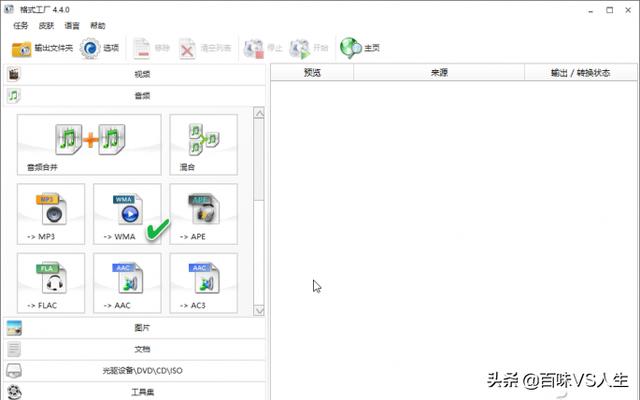The width and height of the screenshot is (640, 400).
Task: Click the 停止 stop conversion icon
Action: click(253, 49)
